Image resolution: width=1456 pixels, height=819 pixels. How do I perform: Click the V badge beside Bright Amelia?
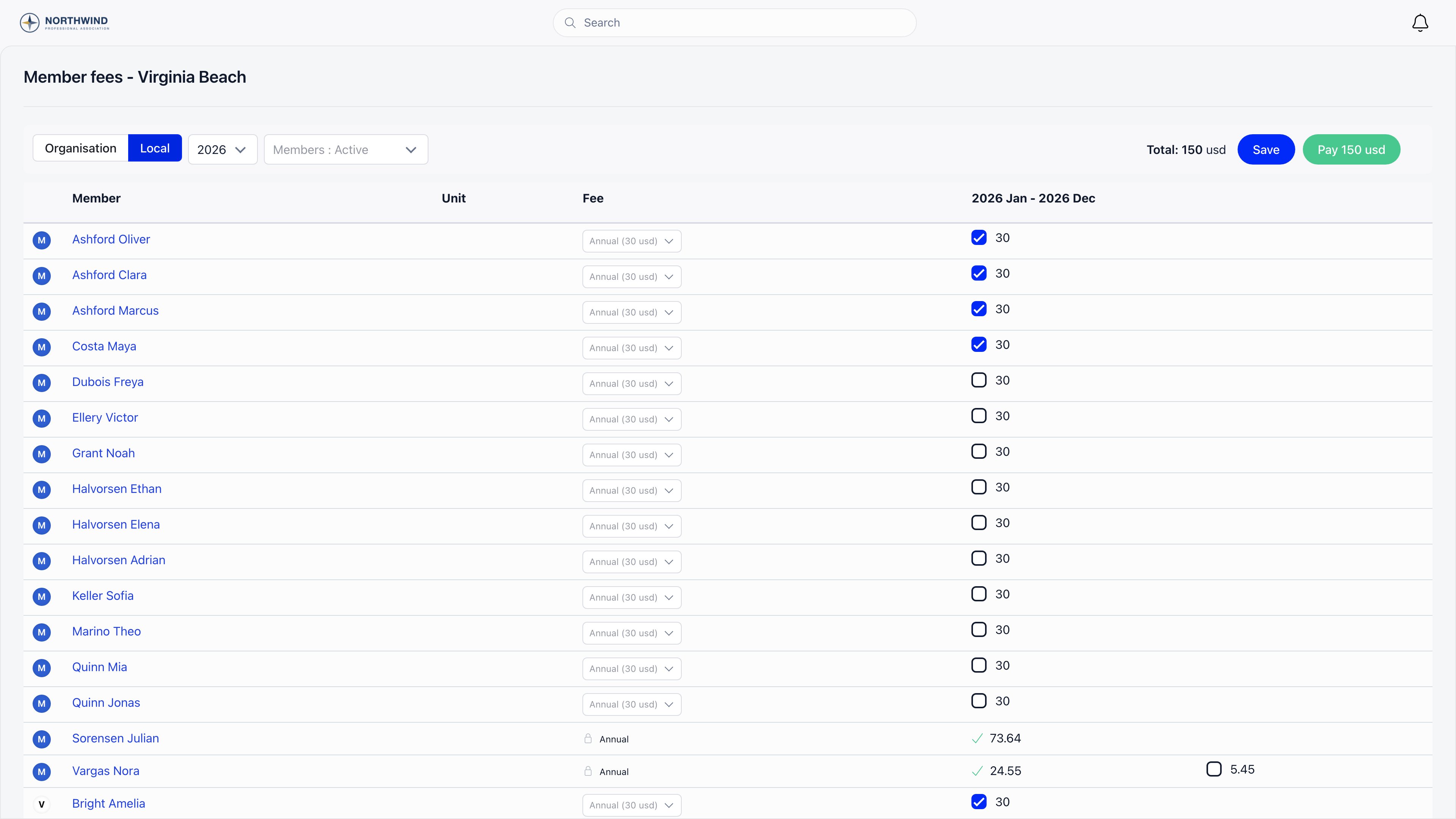[41, 804]
